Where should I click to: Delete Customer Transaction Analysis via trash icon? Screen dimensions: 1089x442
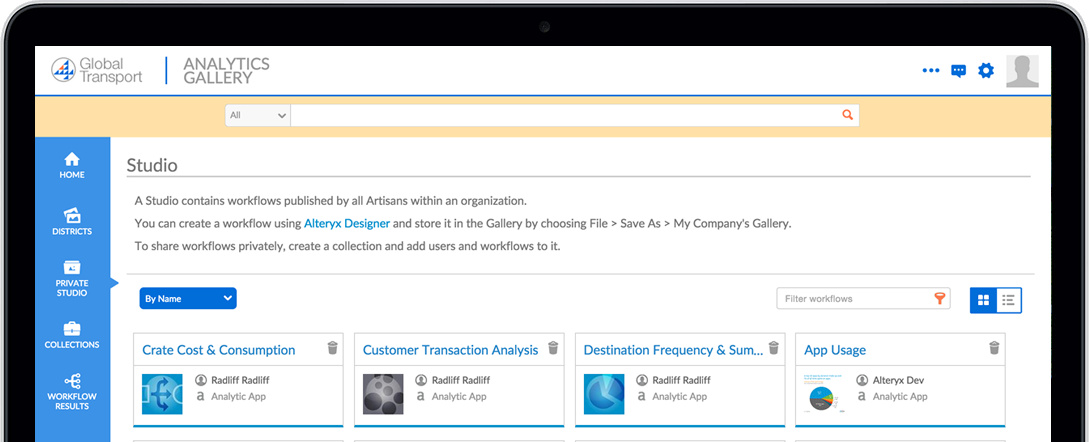click(554, 347)
